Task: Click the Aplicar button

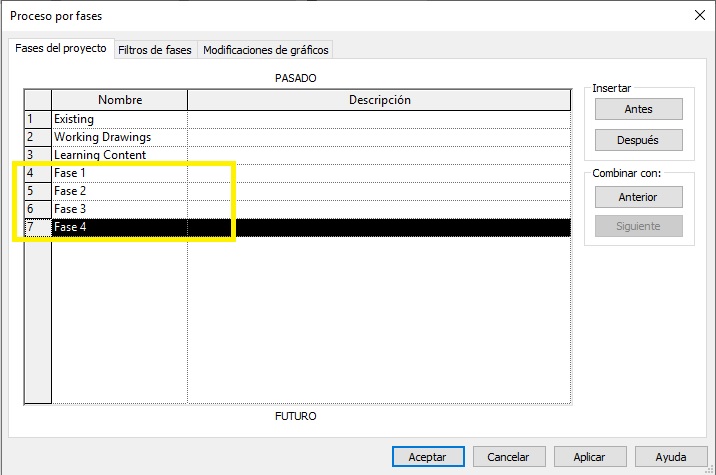Action: [x=590, y=456]
